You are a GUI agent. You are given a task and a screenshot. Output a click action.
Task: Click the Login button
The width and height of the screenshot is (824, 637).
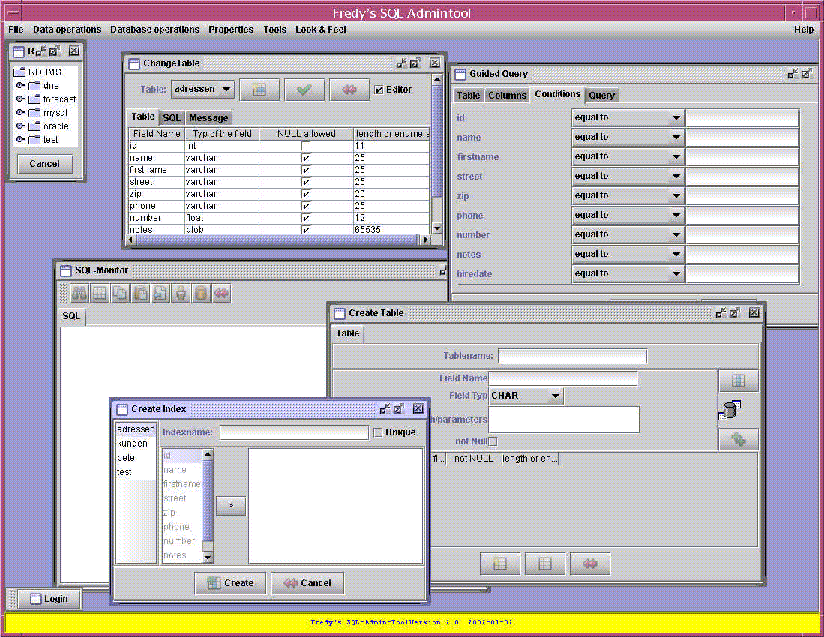[x=49, y=599]
